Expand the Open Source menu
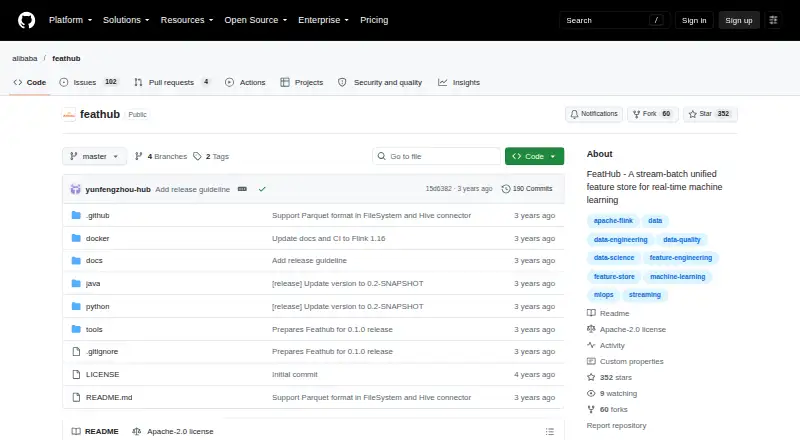Image resolution: width=800 pixels, height=440 pixels. 256,20
